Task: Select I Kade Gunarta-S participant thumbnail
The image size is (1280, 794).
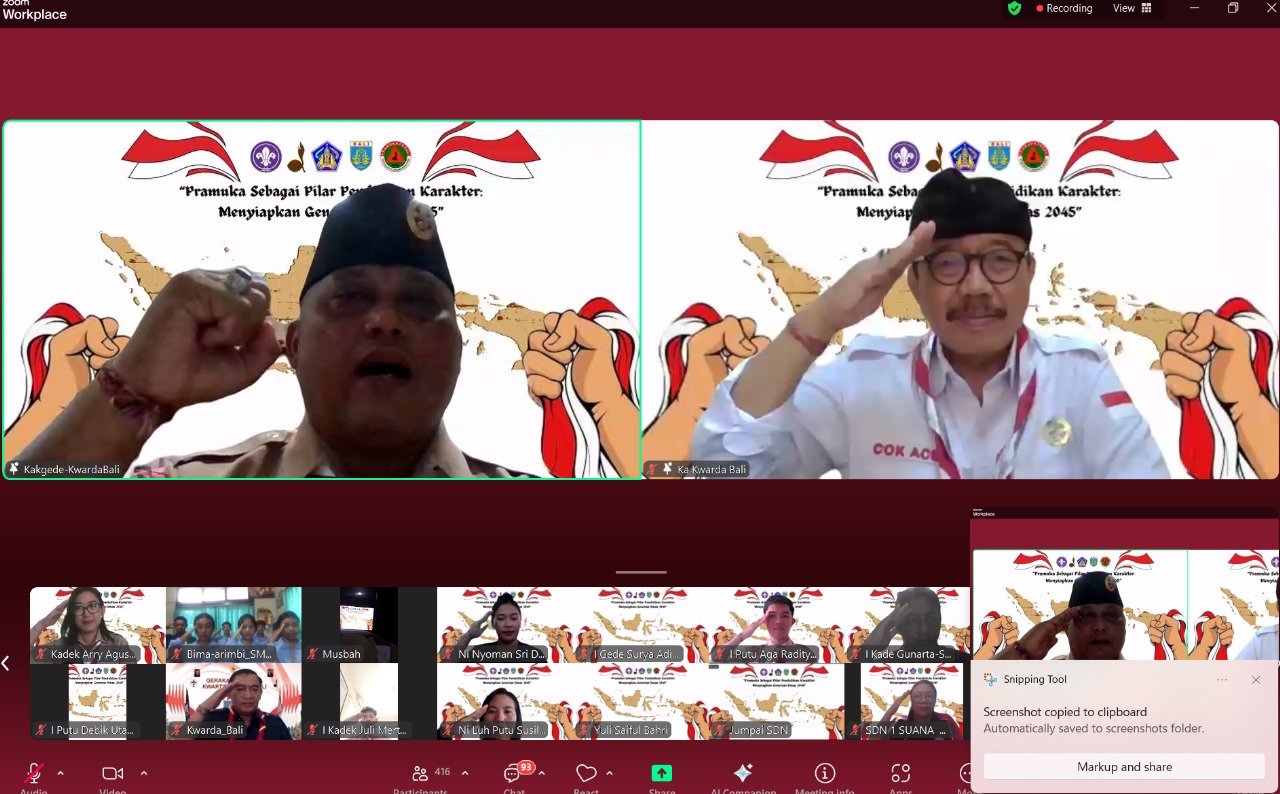Action: point(907,625)
